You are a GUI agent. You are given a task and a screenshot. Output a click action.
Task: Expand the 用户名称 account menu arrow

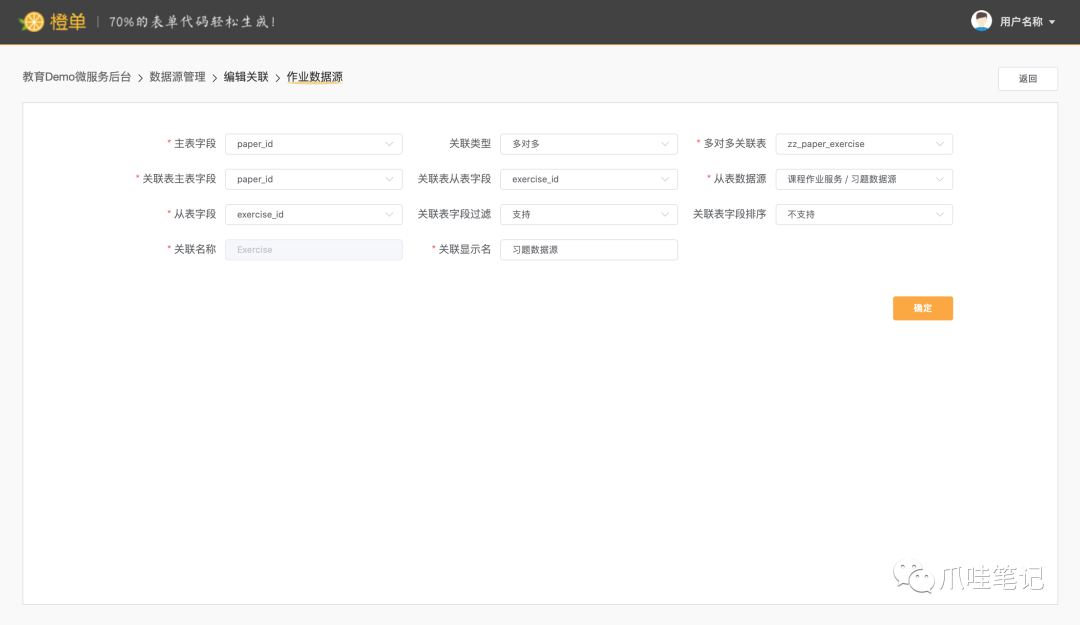tap(1052, 22)
